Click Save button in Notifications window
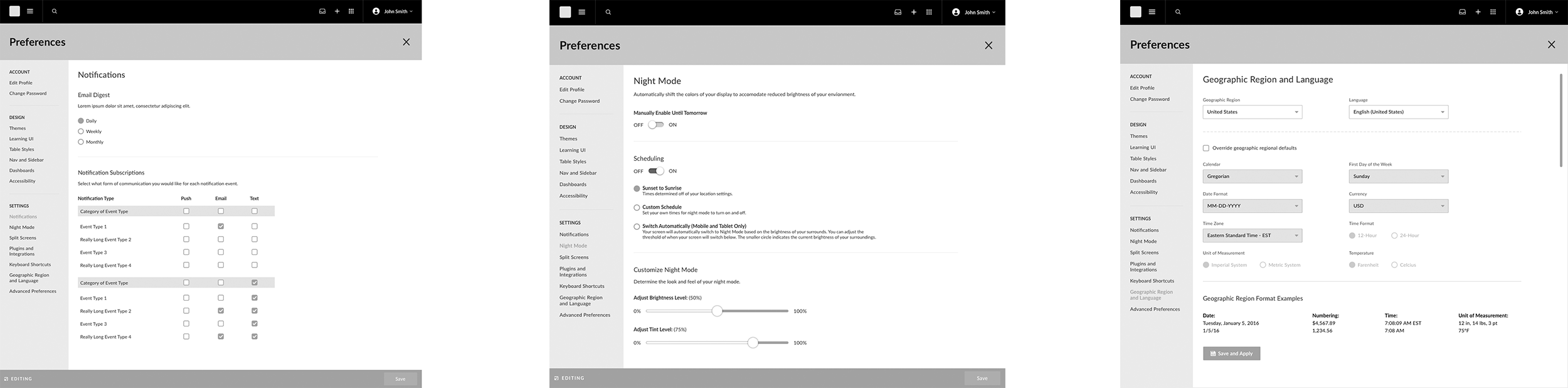 pyautogui.click(x=400, y=379)
